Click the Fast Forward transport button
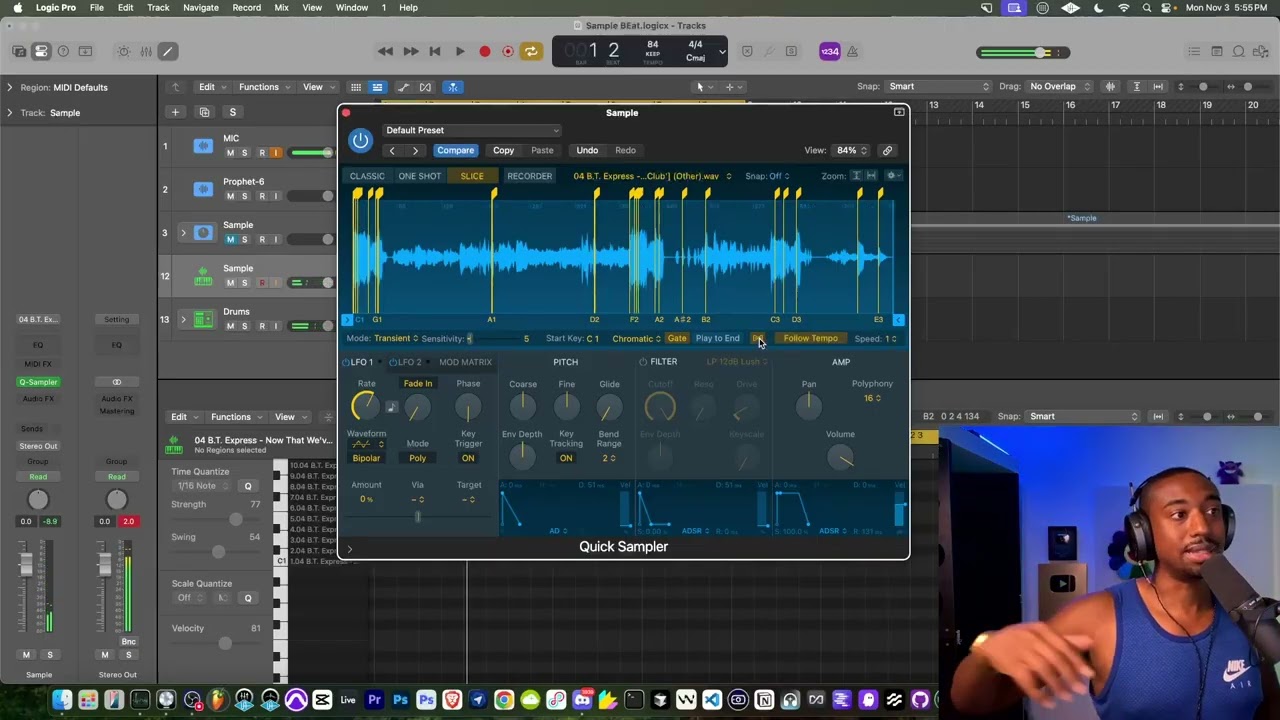 click(x=411, y=52)
